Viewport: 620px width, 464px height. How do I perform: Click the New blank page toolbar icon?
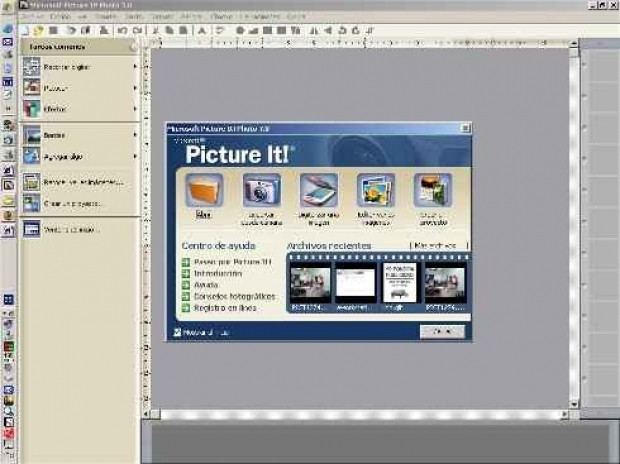pos(25,30)
